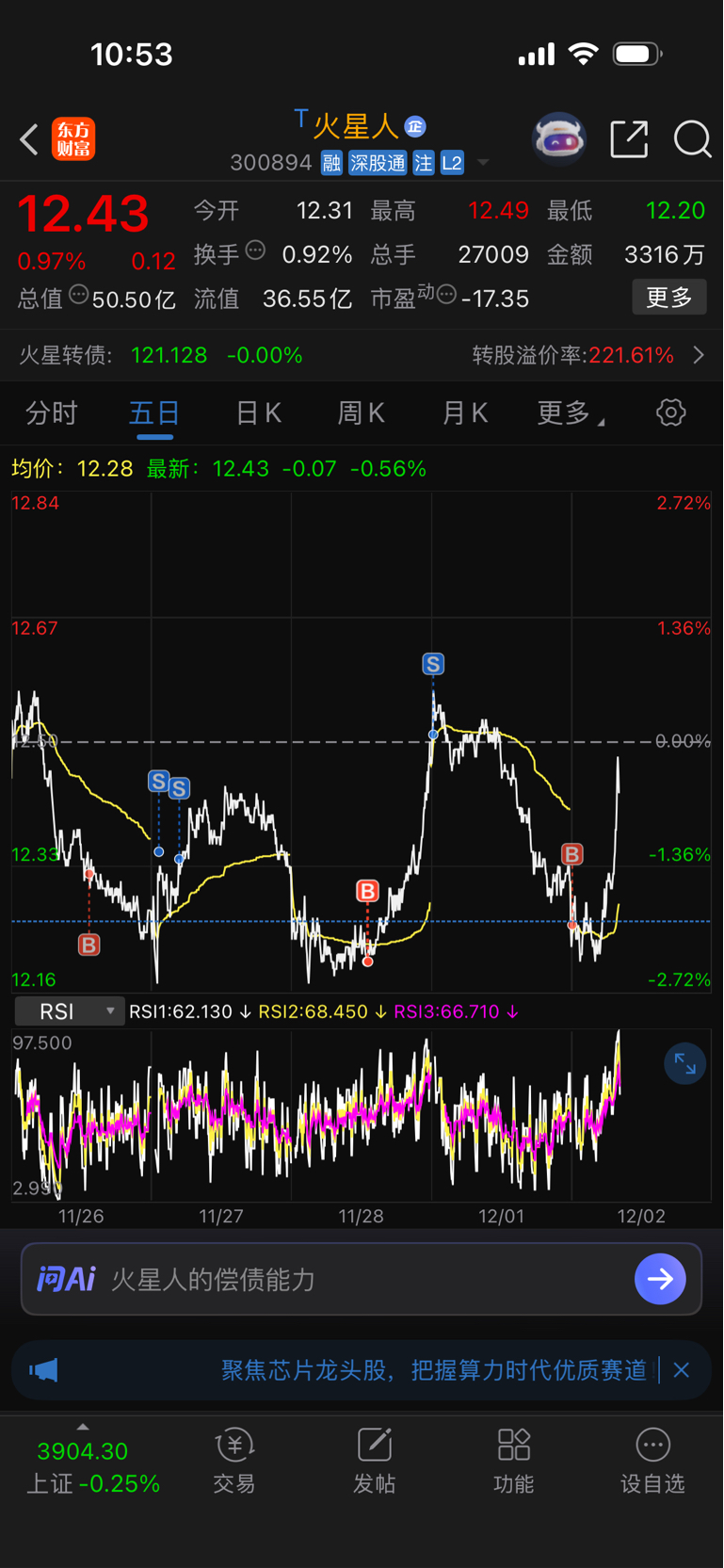Tap the 11/27 date label
The height and width of the screenshot is (1568, 724).
point(221,1216)
